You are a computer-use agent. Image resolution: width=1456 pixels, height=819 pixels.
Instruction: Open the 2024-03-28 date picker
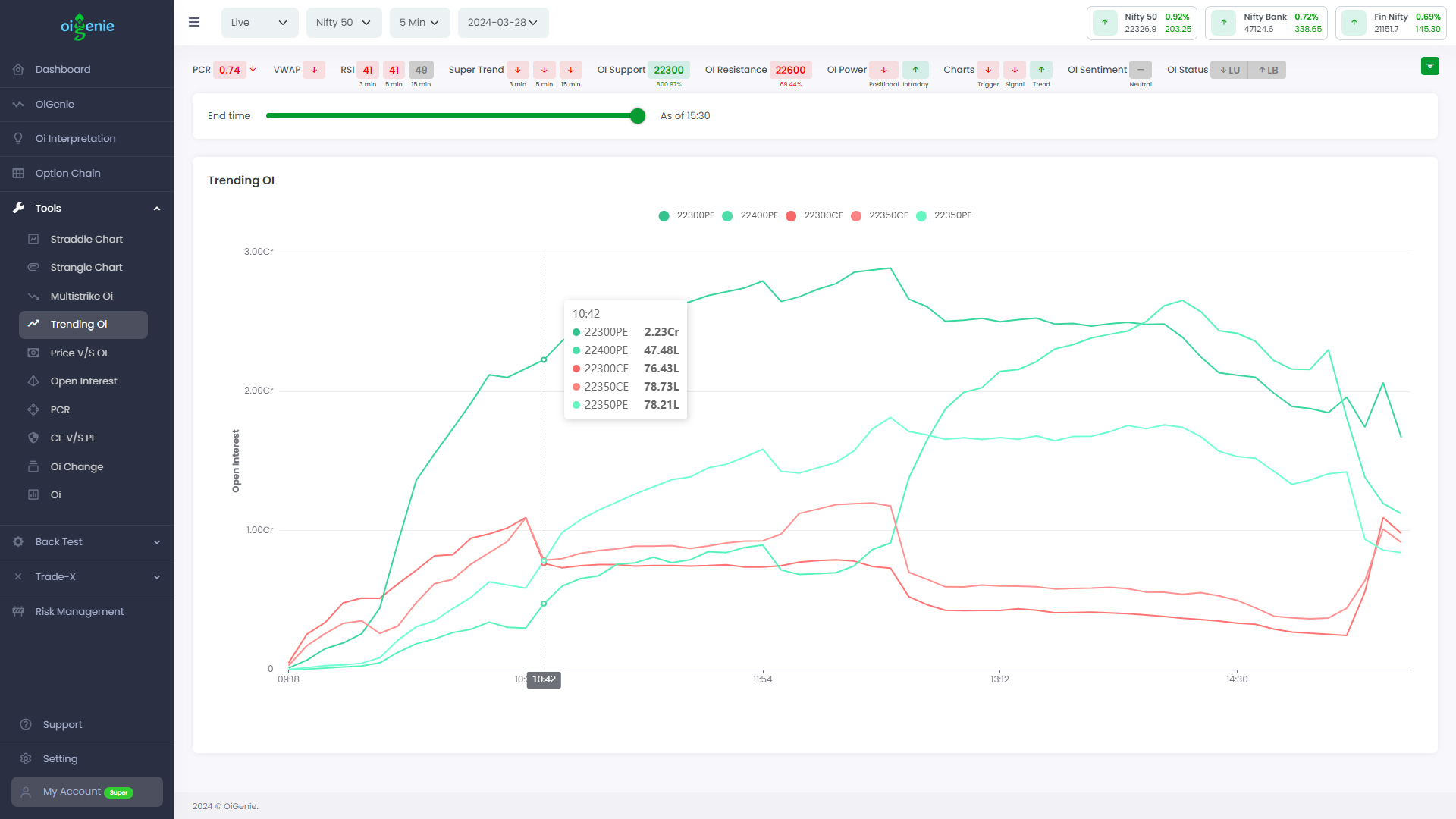[503, 22]
